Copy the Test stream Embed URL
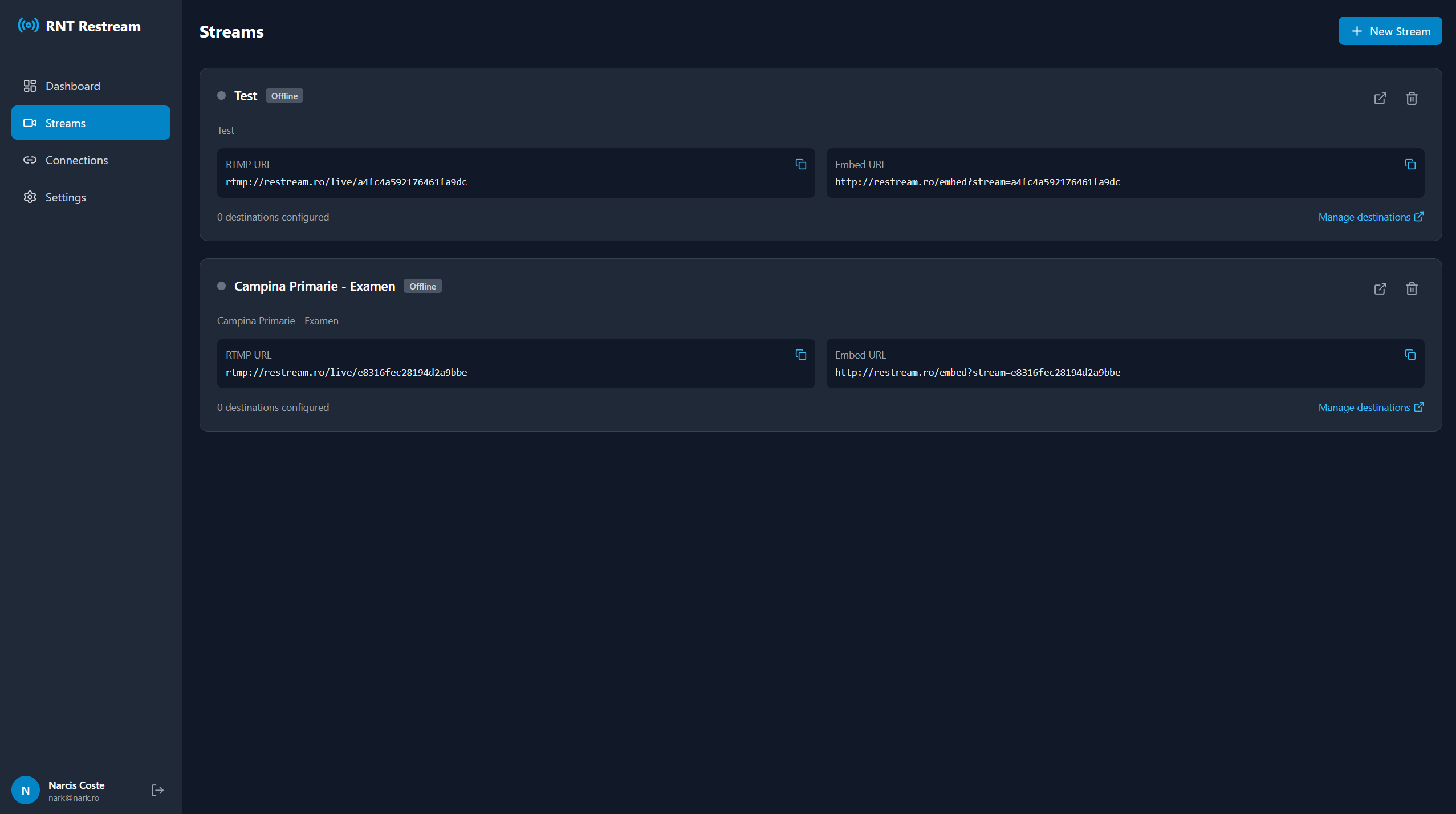Screen dimensions: 1456x814 pyautogui.click(x=1410, y=165)
